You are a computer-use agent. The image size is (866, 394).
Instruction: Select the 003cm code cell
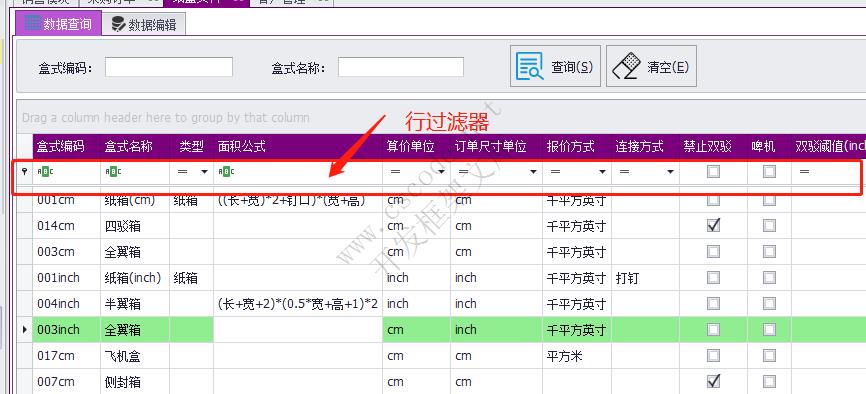point(66,251)
